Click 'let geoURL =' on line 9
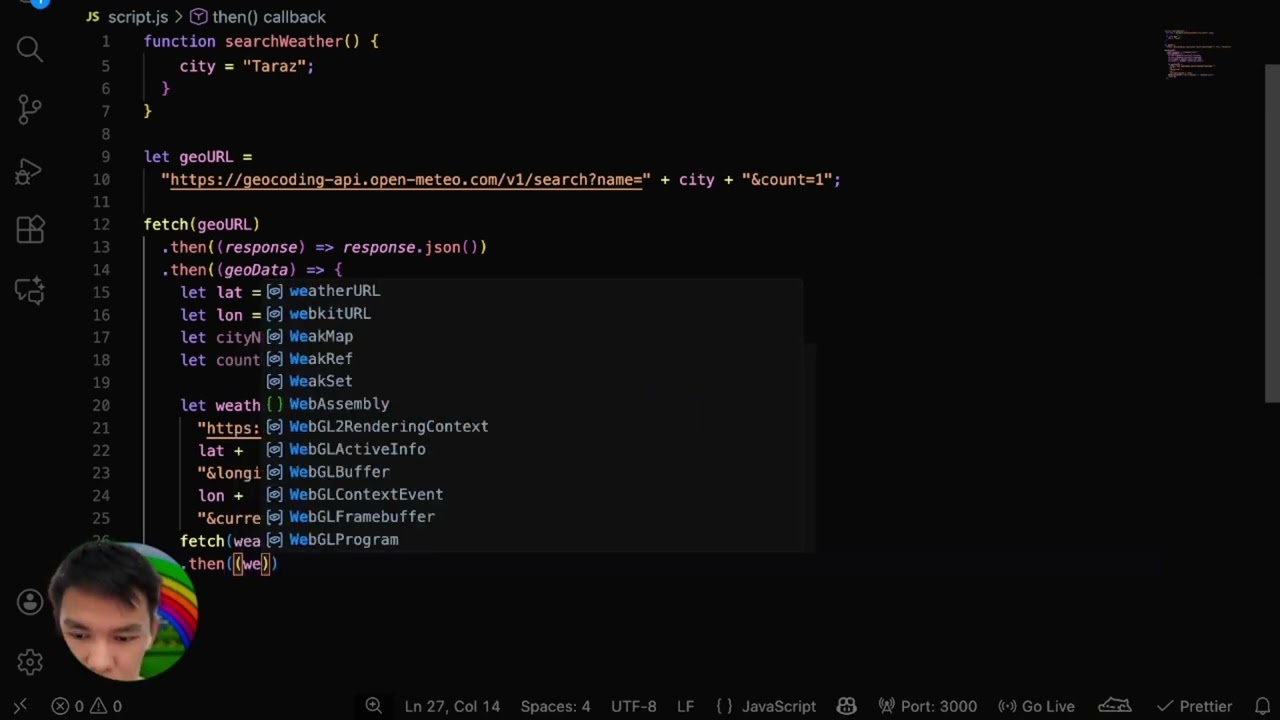1280x720 pixels. (198, 157)
